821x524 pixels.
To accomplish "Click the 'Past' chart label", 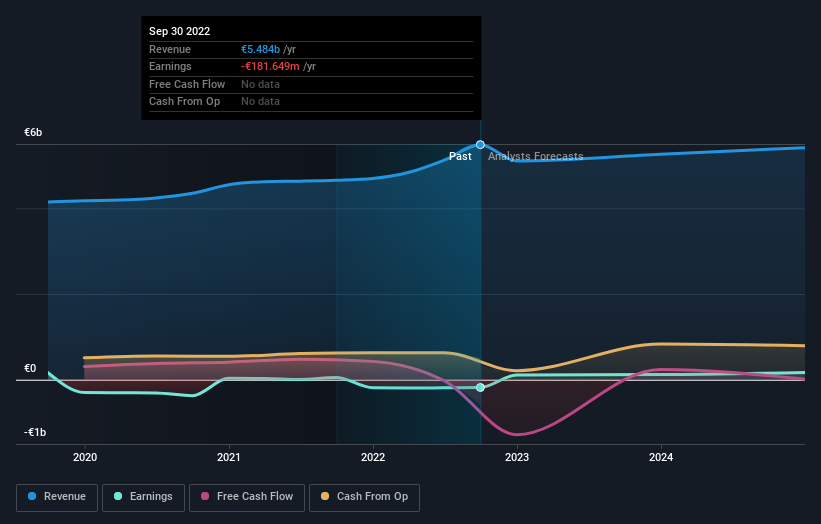I will 460,157.
